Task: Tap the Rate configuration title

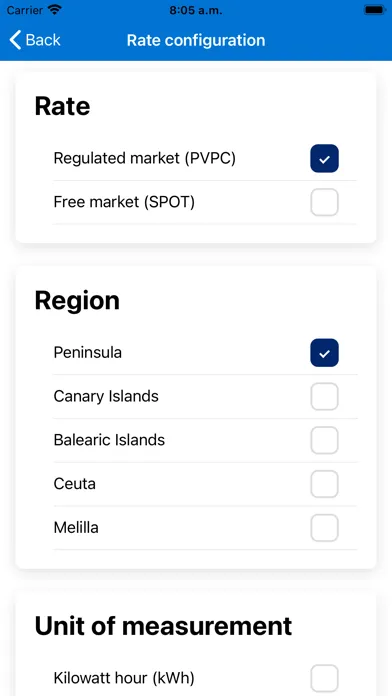Action: (196, 40)
